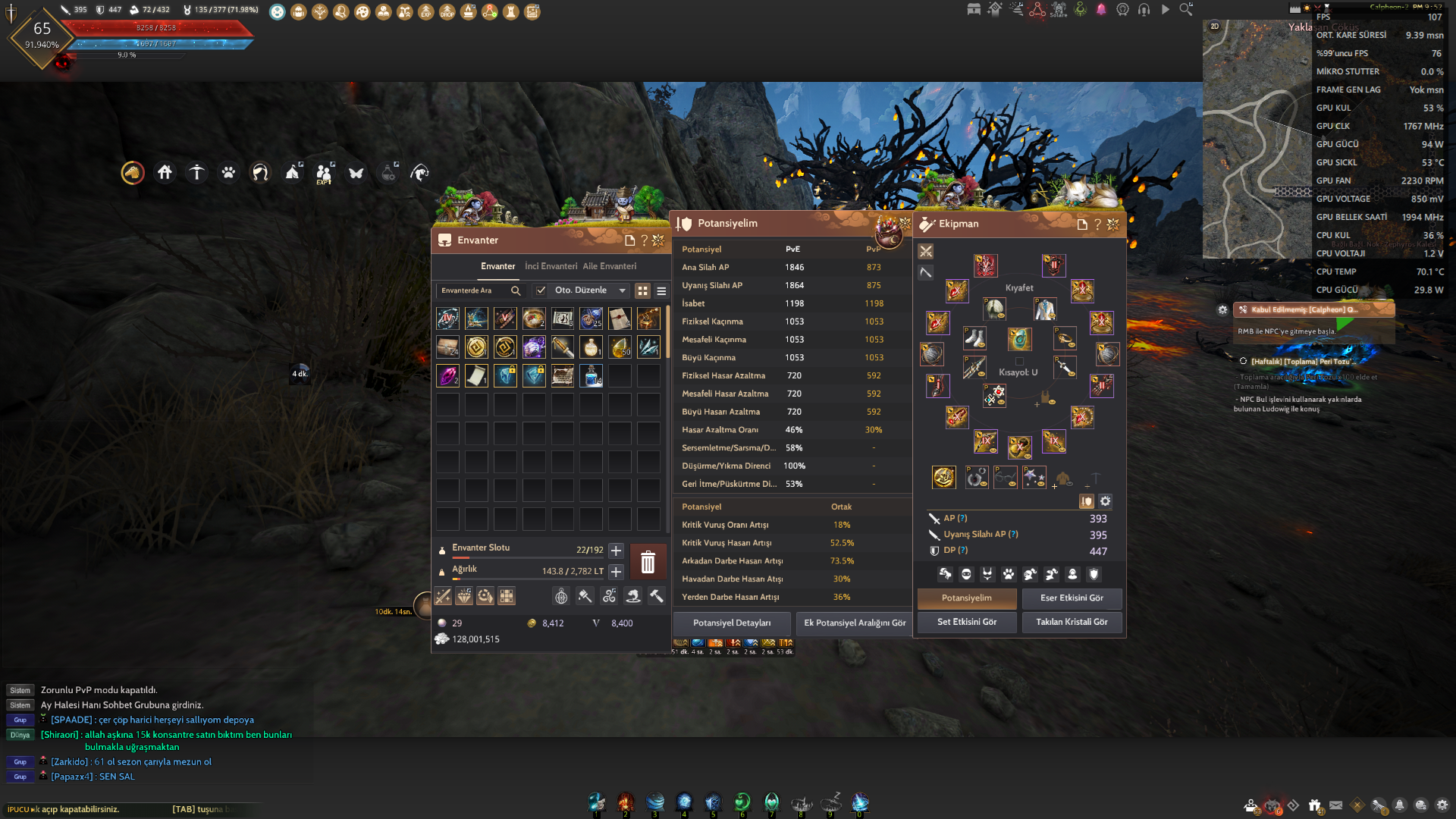Click the top bar play arrow icon
1456x819 pixels.
[1166, 10]
